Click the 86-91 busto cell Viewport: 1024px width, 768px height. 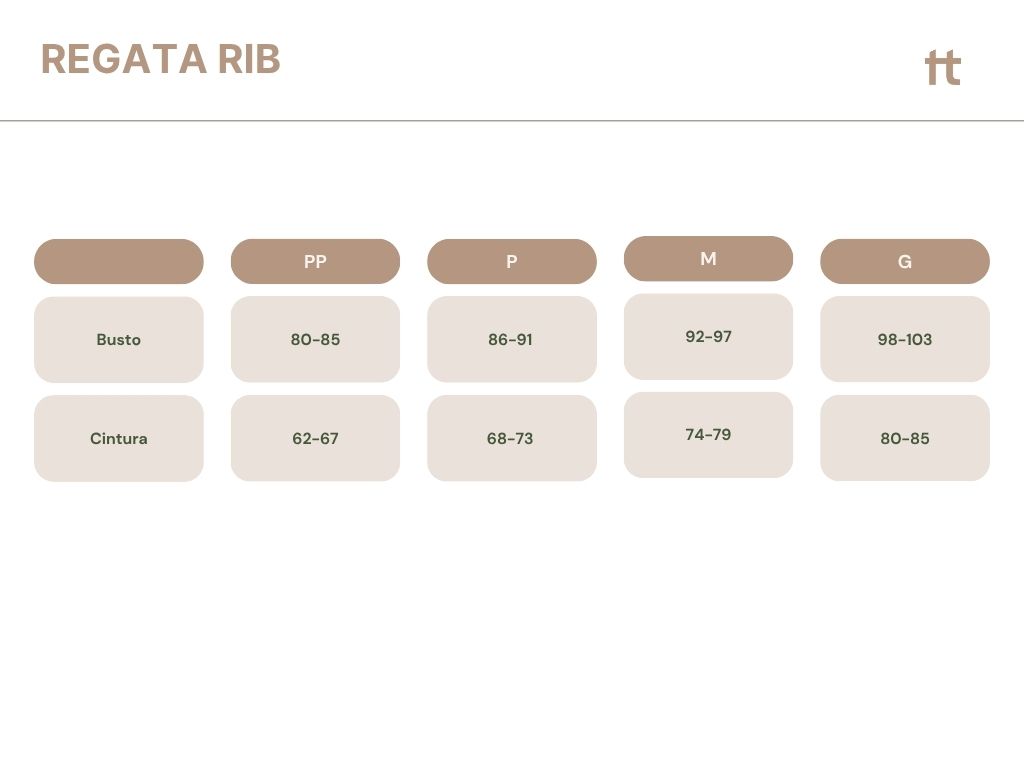[x=512, y=340]
